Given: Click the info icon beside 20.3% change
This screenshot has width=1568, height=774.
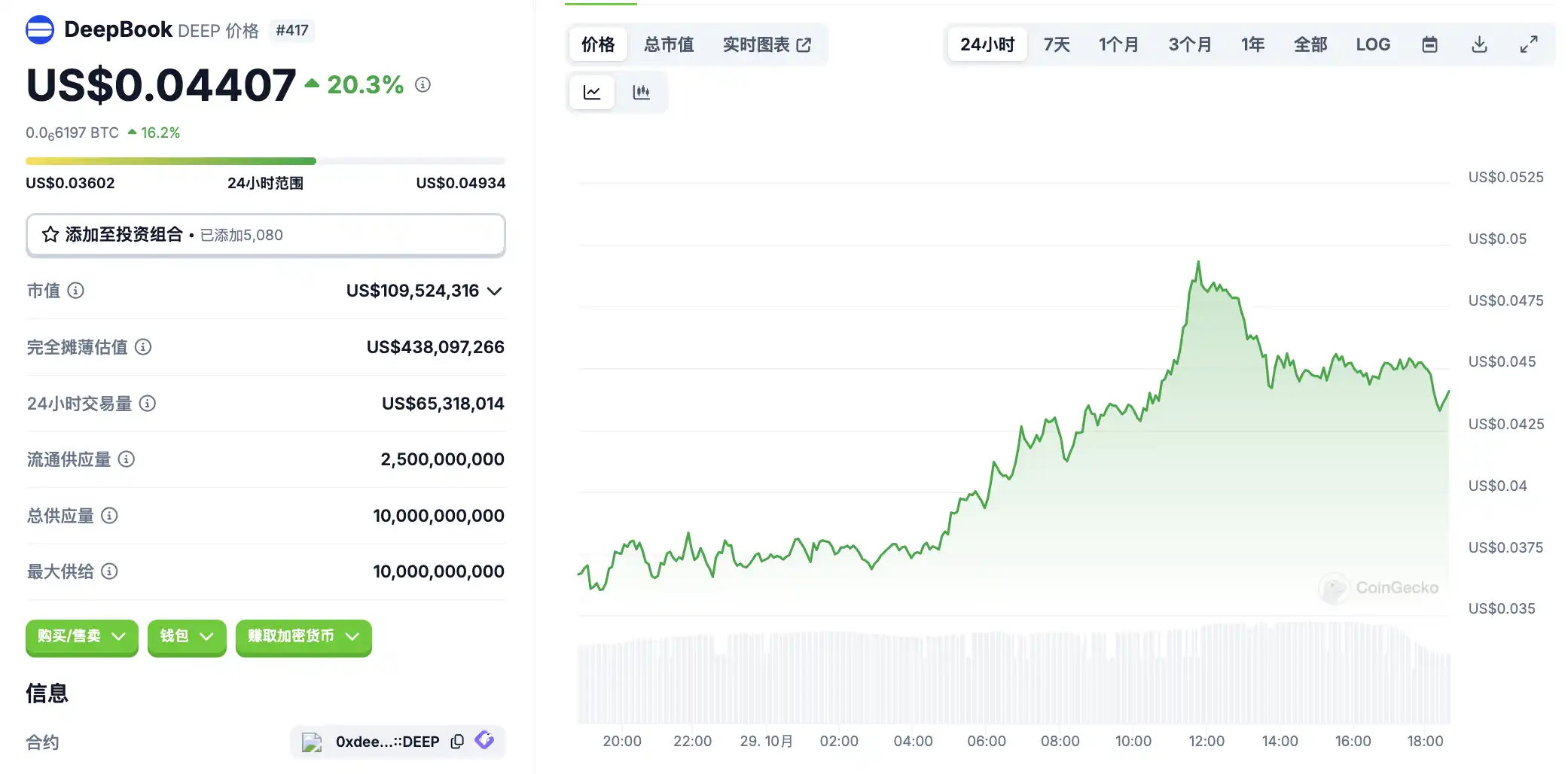Looking at the screenshot, I should (x=423, y=85).
